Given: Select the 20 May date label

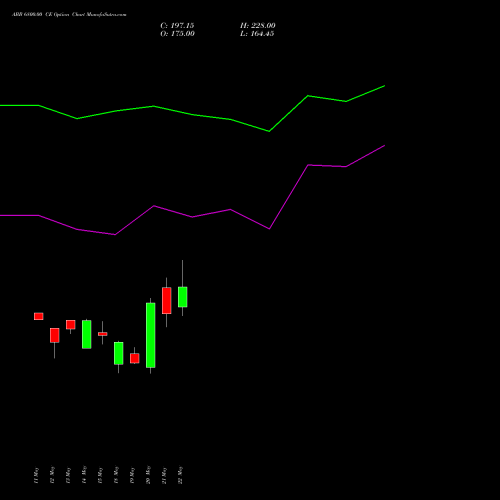Looking at the screenshot, I should pyautogui.click(x=148, y=475).
